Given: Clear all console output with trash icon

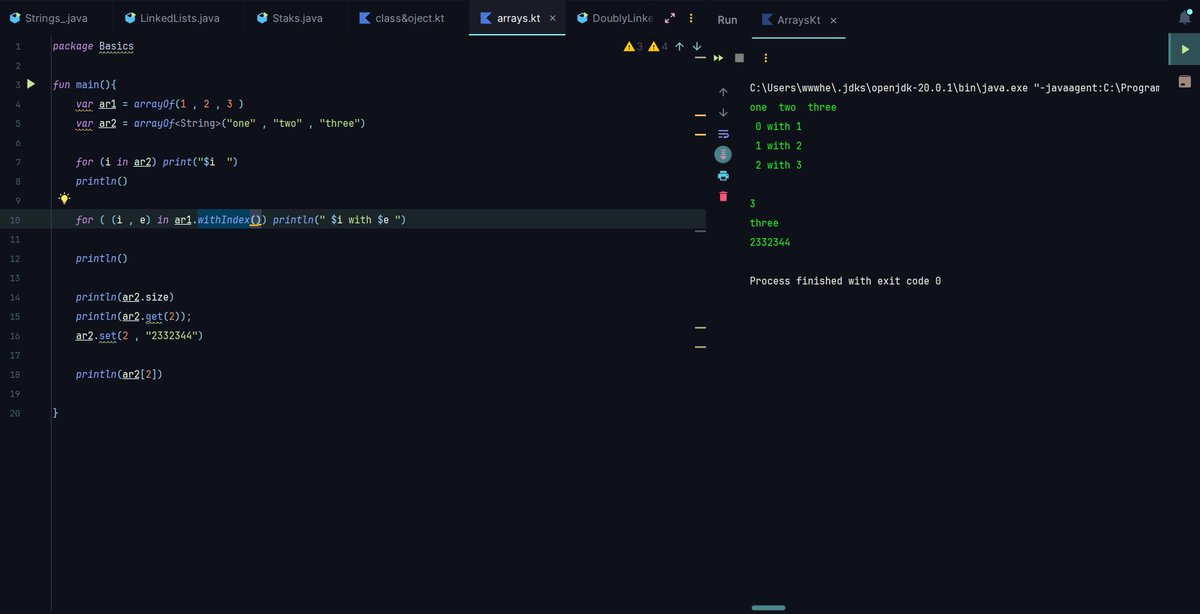Looking at the screenshot, I should (723, 196).
